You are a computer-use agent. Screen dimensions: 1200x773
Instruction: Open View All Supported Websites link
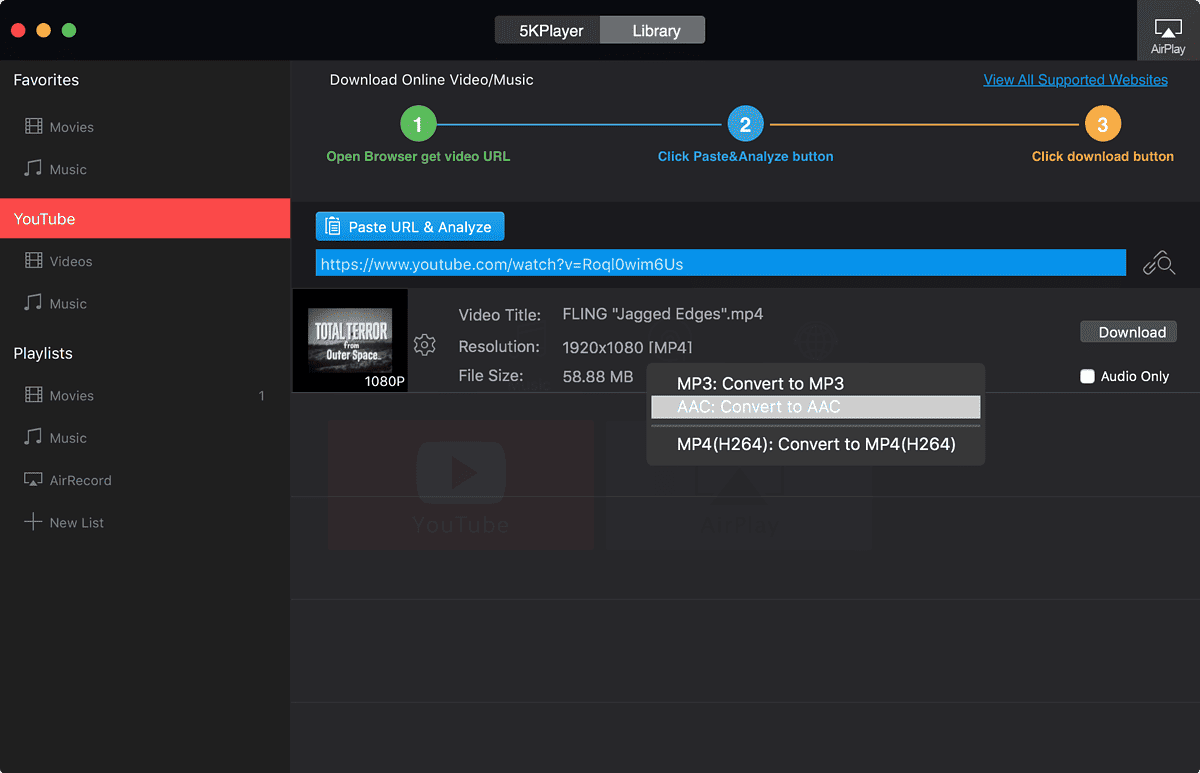pyautogui.click(x=1075, y=80)
